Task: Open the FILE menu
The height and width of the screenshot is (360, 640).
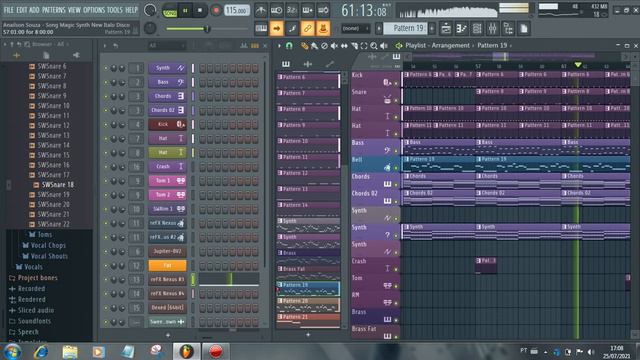Action: click(x=9, y=10)
